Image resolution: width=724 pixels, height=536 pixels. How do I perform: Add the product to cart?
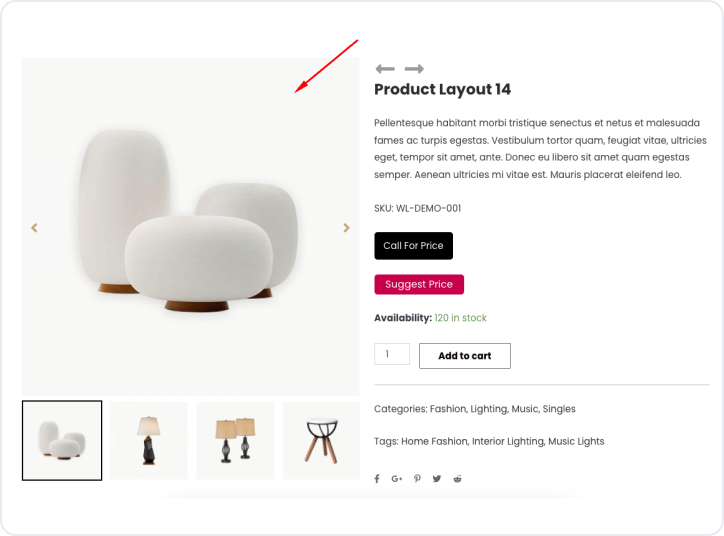pyautogui.click(x=464, y=356)
